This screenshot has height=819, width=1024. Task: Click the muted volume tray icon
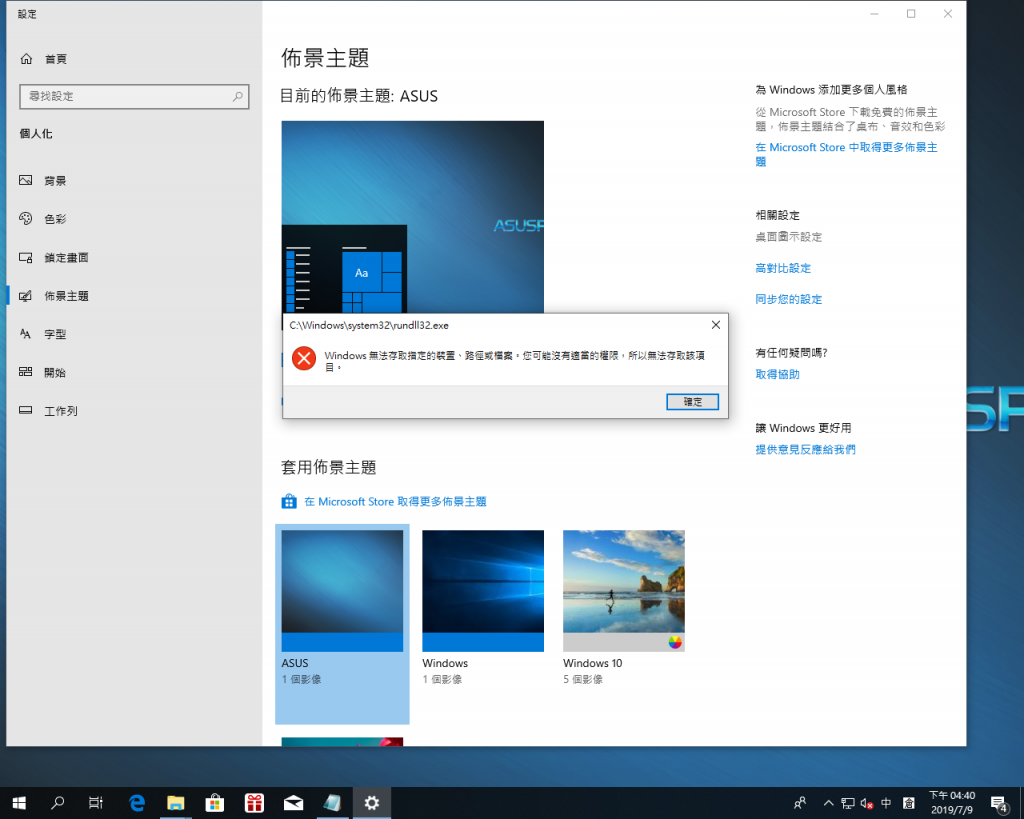click(x=867, y=803)
